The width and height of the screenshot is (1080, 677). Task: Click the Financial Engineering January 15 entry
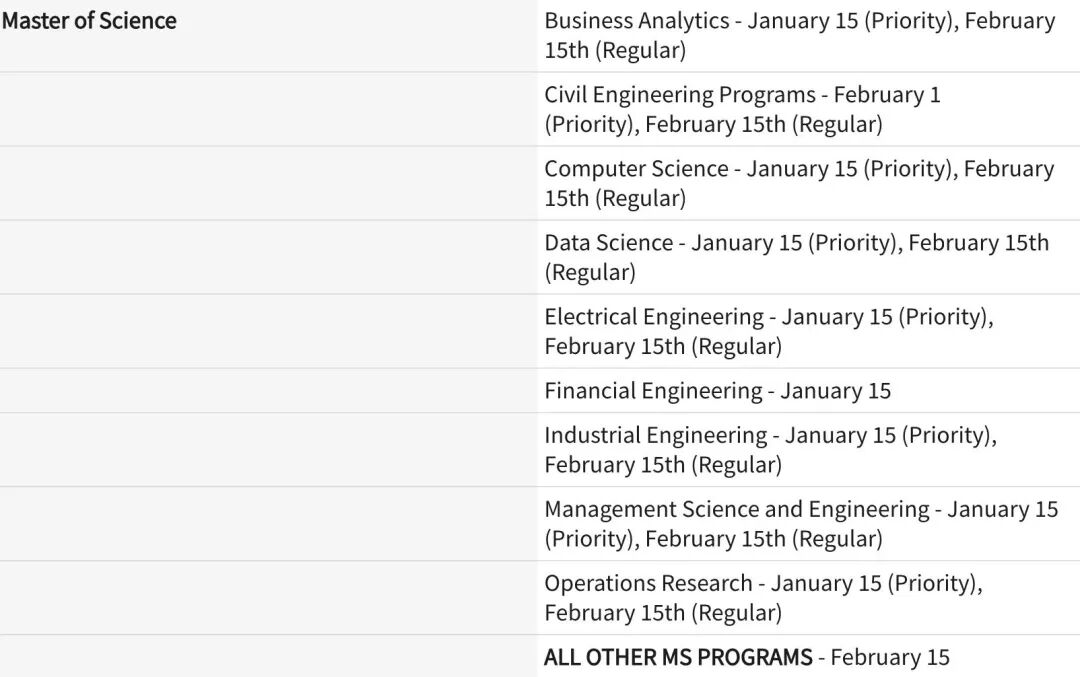(x=717, y=391)
